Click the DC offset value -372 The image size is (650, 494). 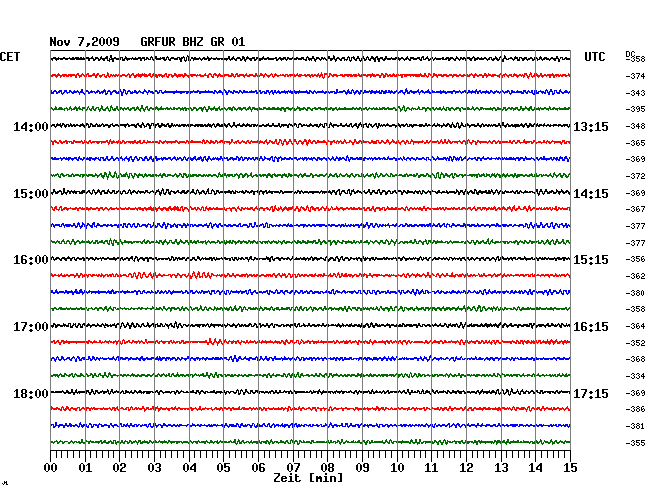[635, 176]
